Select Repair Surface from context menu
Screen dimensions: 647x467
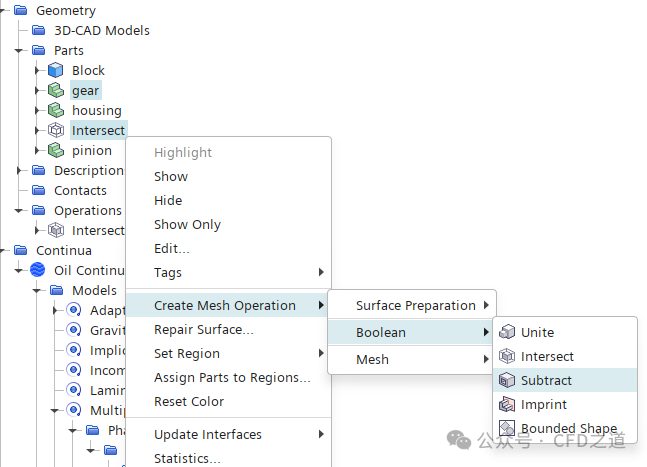[203, 329]
